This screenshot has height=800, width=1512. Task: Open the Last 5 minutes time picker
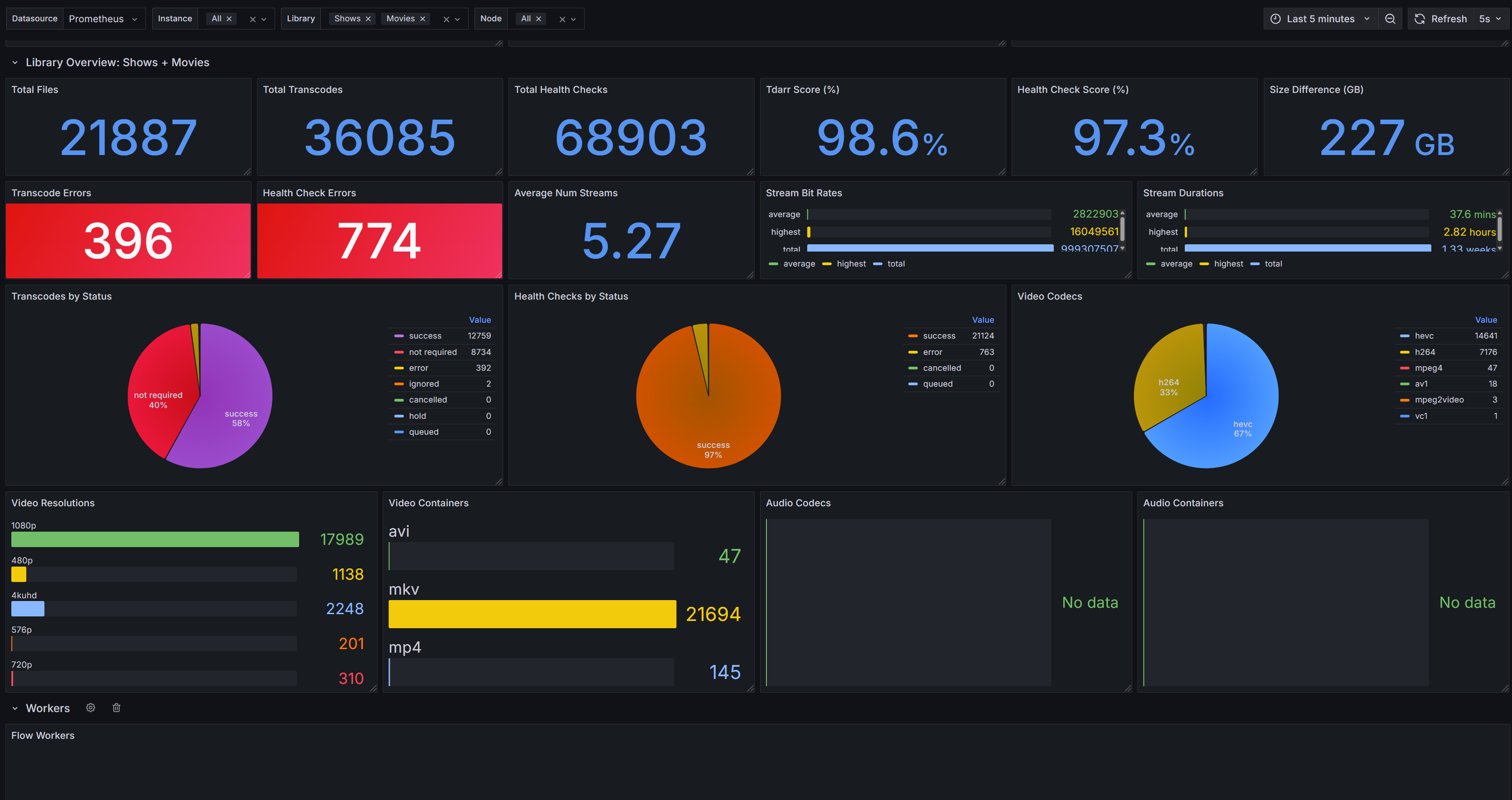(1320, 19)
